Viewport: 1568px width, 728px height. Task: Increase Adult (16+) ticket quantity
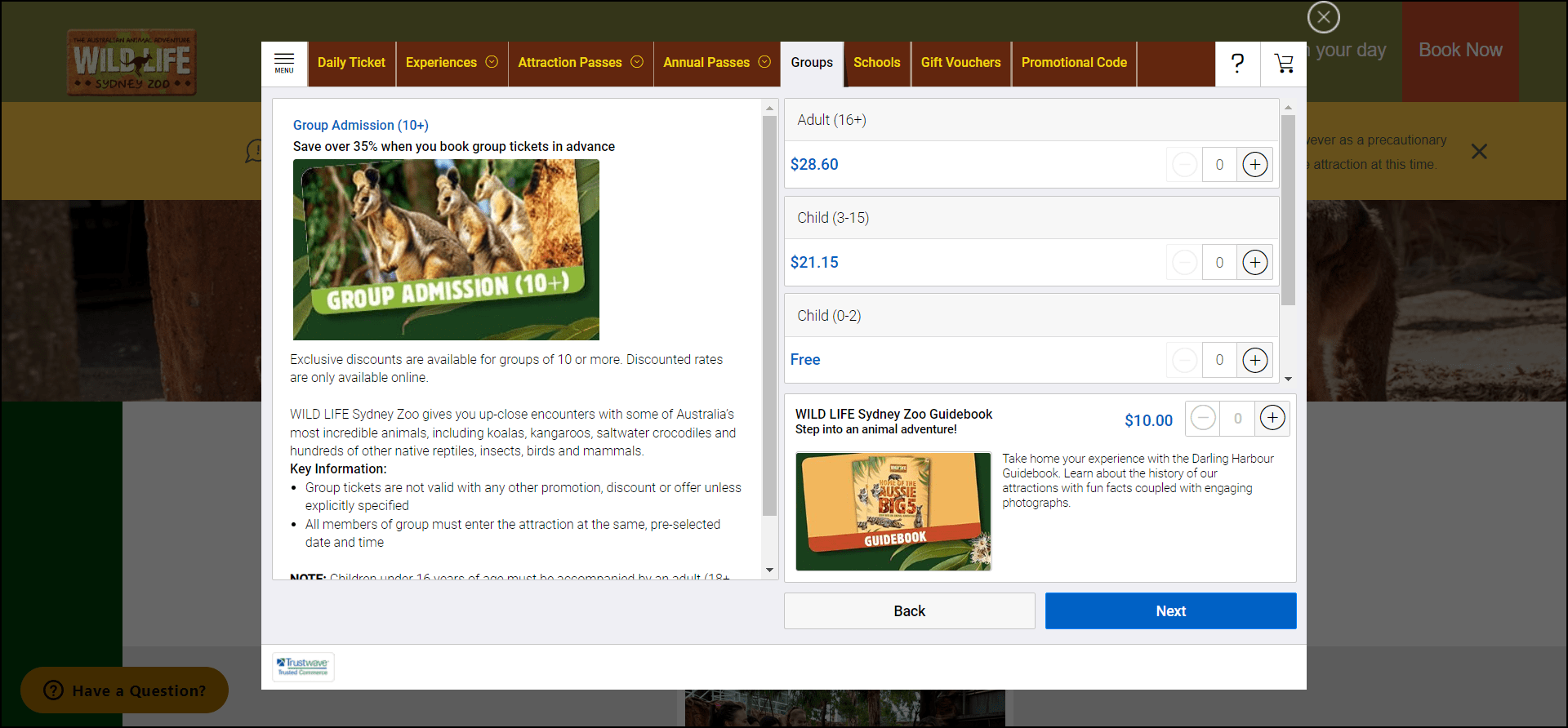1255,164
